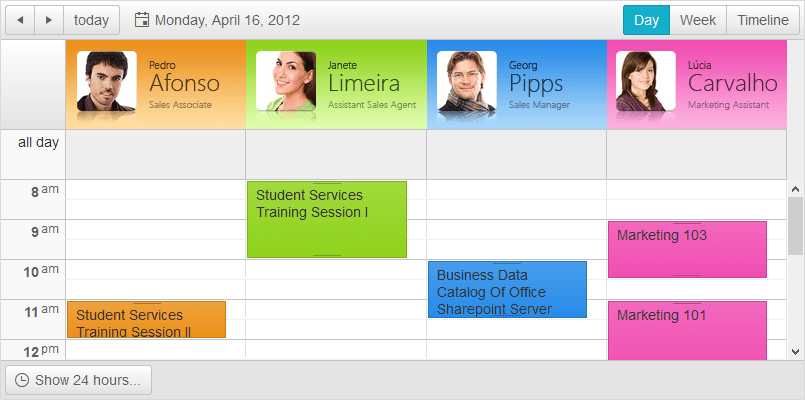Switch to the Week view
The height and width of the screenshot is (400, 805).
click(x=697, y=20)
